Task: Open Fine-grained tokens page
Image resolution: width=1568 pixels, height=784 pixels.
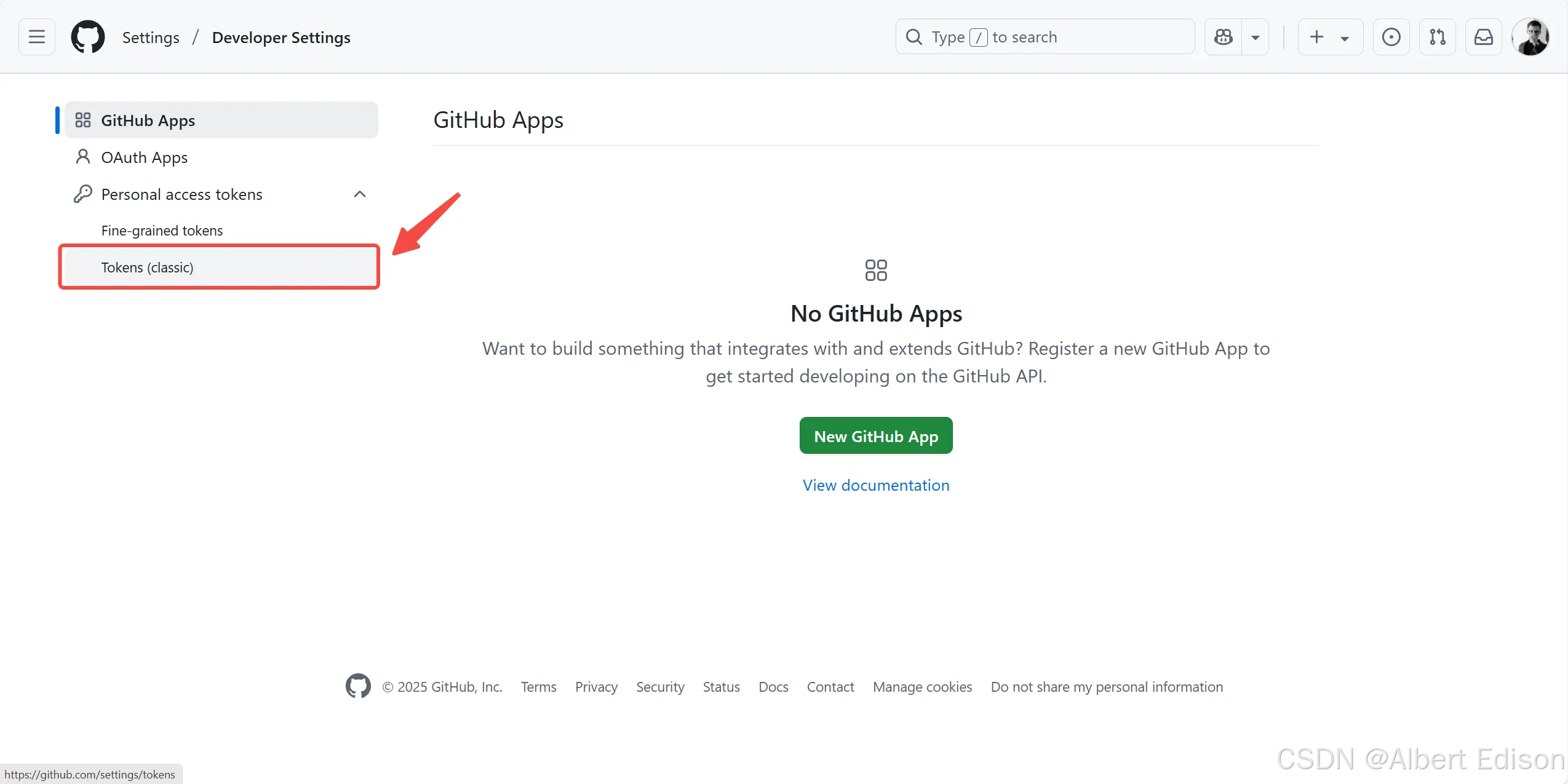Action: click(x=162, y=231)
